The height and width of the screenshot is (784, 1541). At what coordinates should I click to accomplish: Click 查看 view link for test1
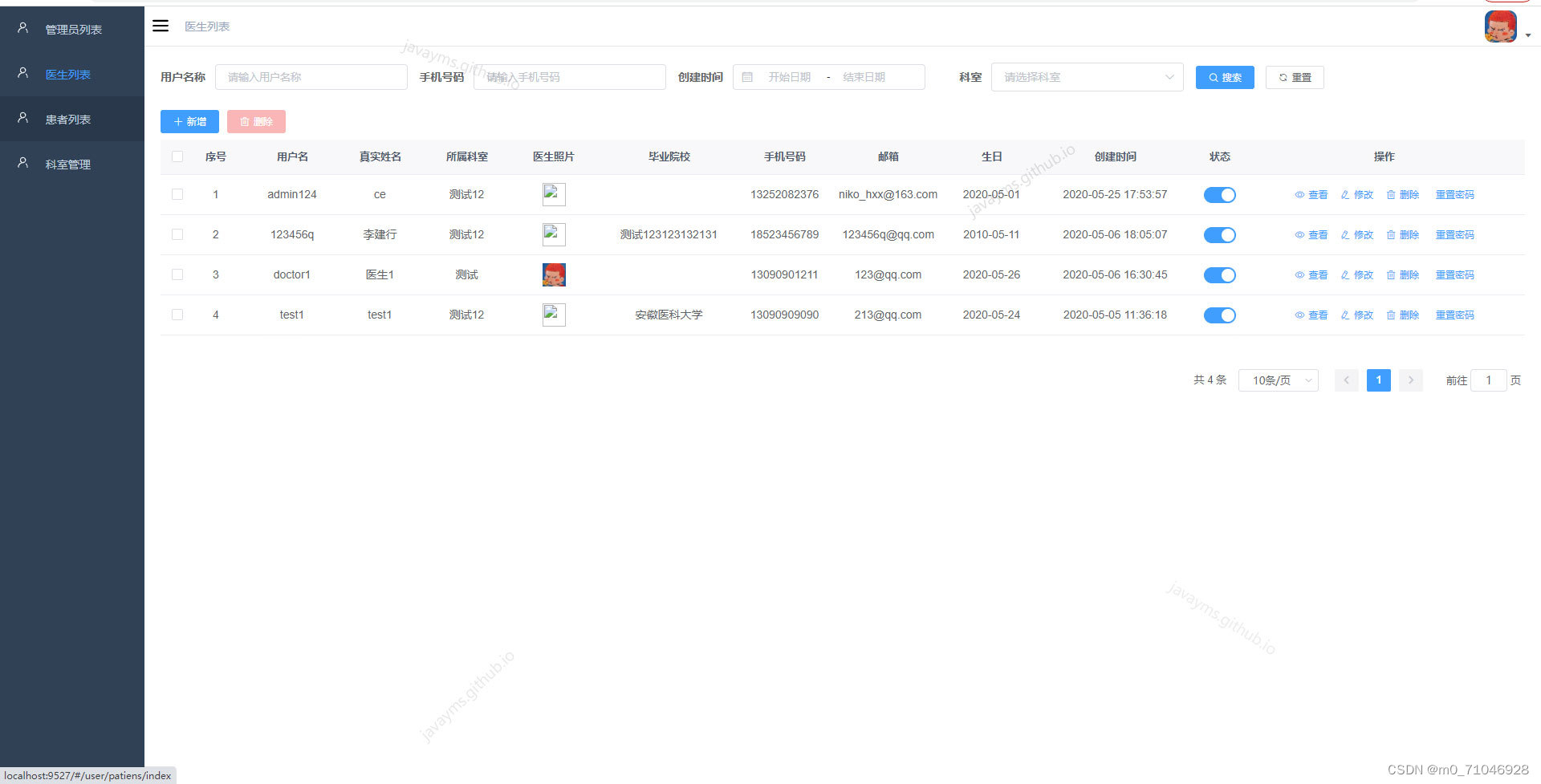point(1311,315)
